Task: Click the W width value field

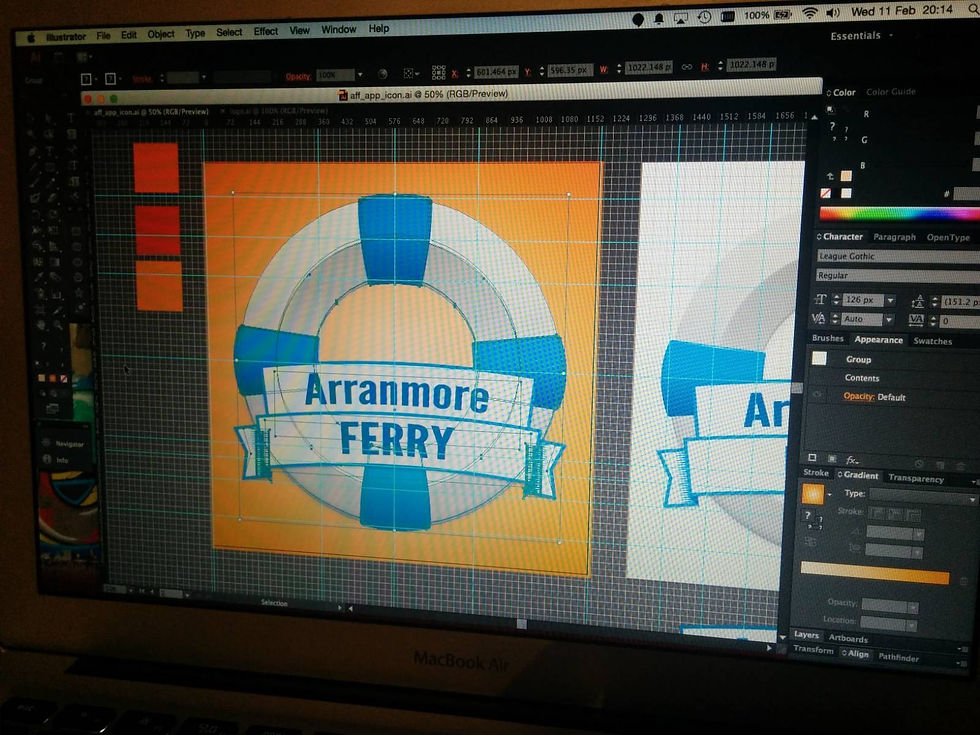Action: 649,66
